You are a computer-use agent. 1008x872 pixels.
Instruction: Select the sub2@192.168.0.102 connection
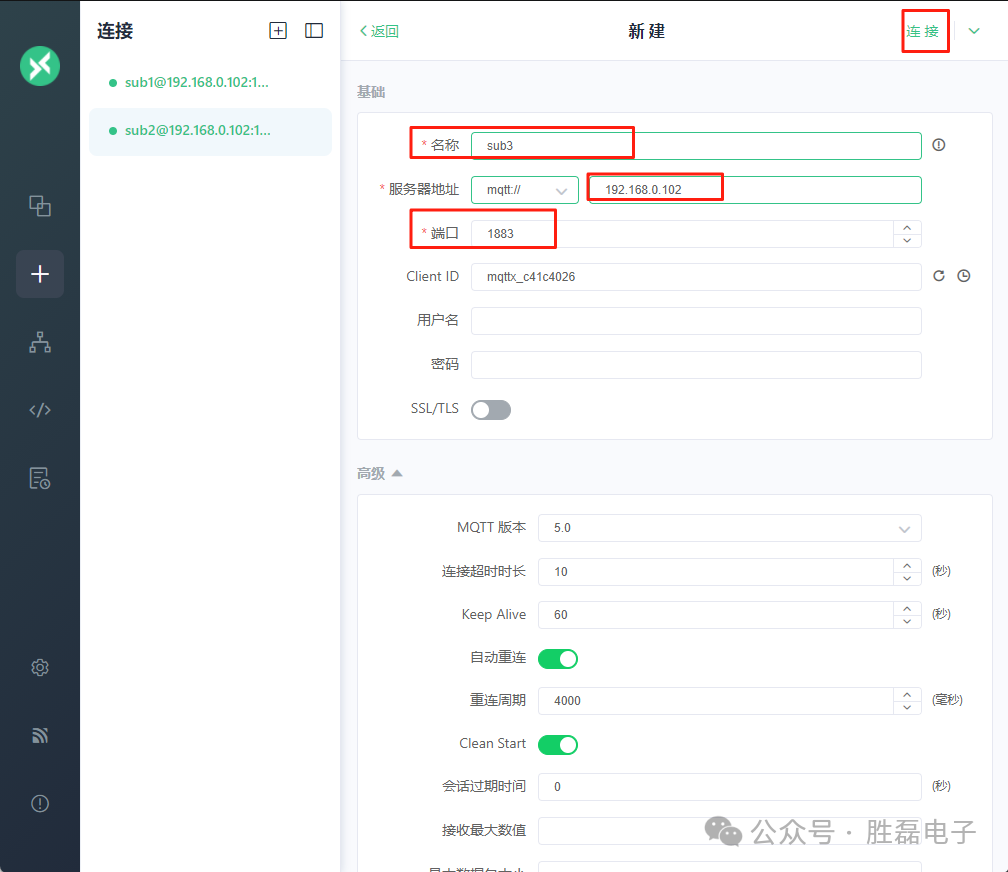210,131
